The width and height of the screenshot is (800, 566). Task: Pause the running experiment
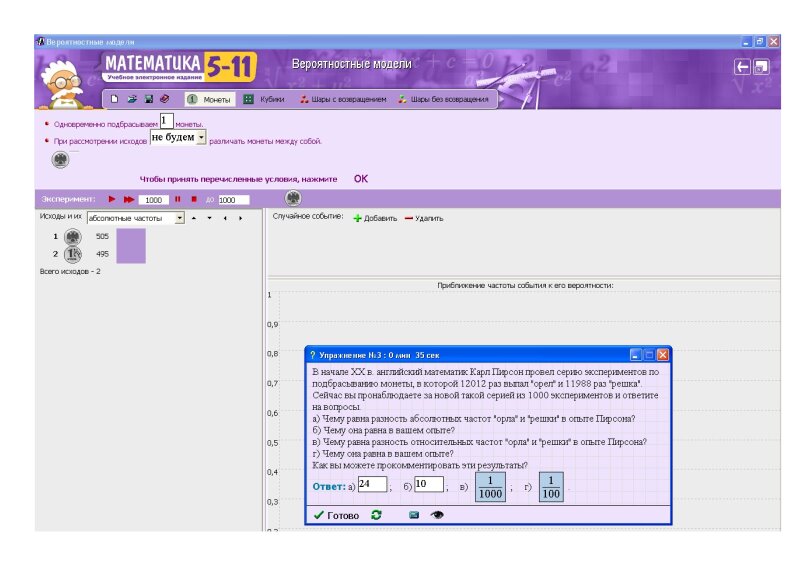point(177,200)
